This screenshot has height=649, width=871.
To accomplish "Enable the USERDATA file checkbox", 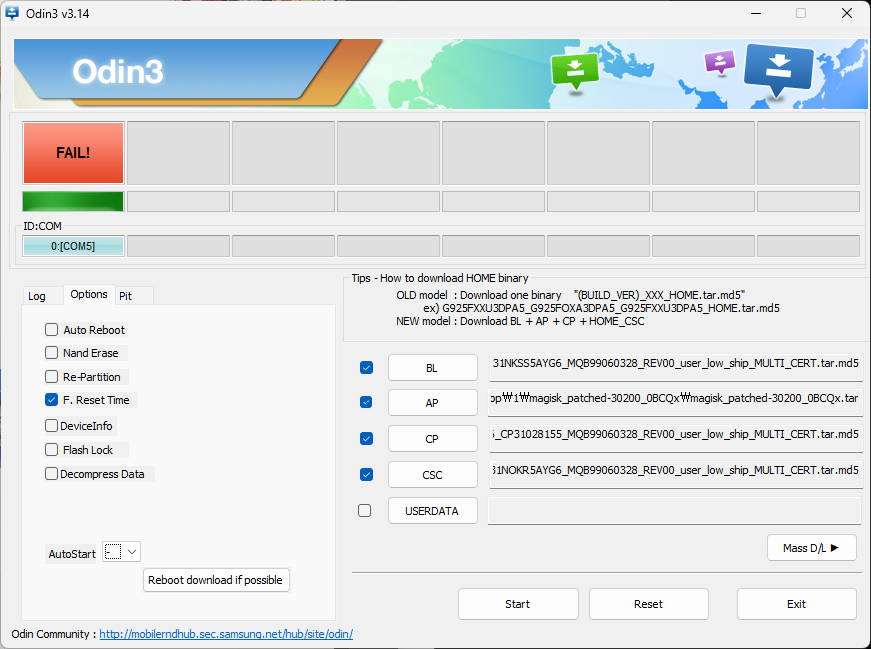I will tap(364, 510).
